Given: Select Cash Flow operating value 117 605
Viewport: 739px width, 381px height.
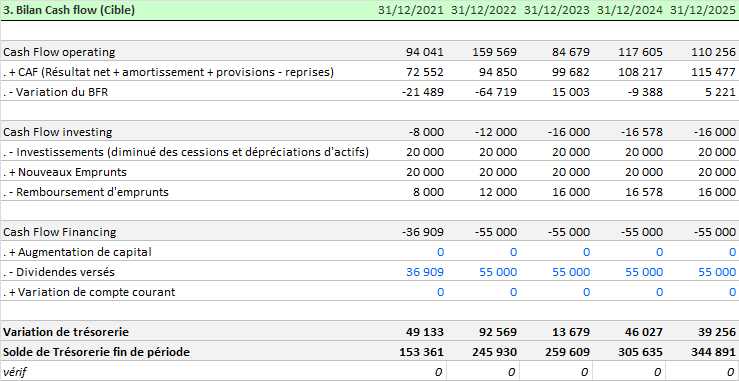Looking at the screenshot, I should [x=640, y=52].
